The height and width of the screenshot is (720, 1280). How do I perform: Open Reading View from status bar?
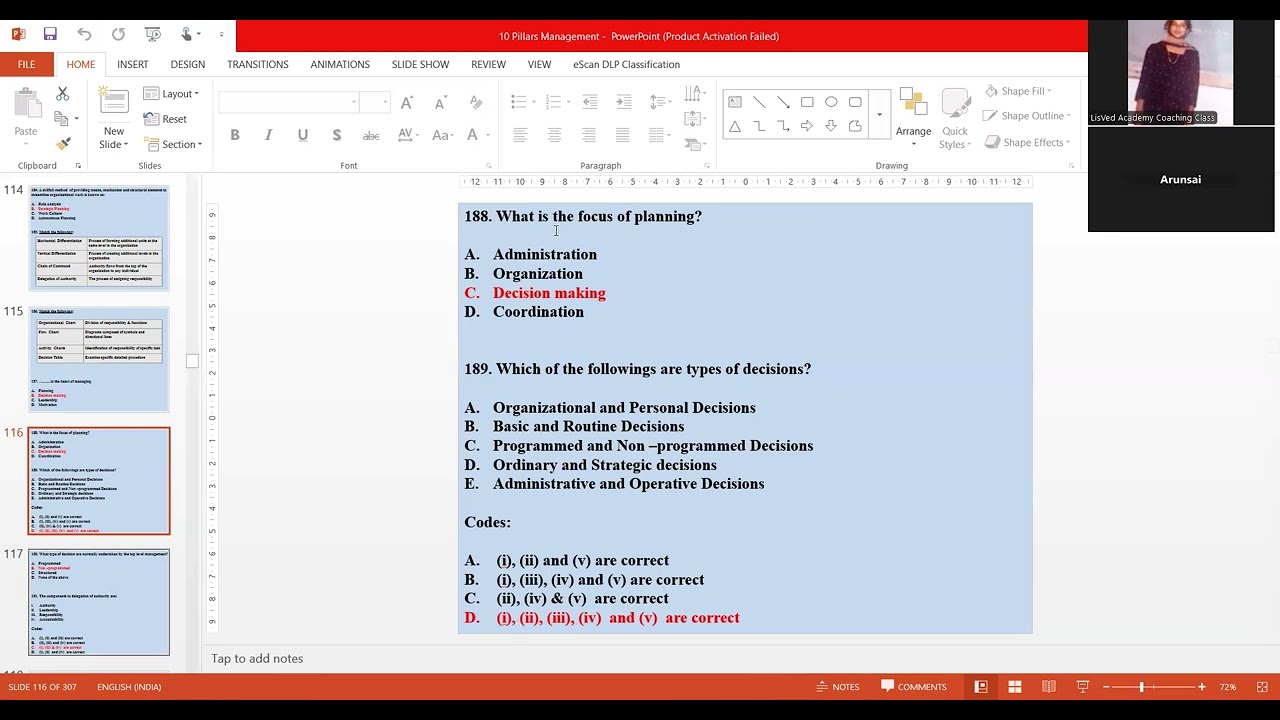click(1048, 686)
